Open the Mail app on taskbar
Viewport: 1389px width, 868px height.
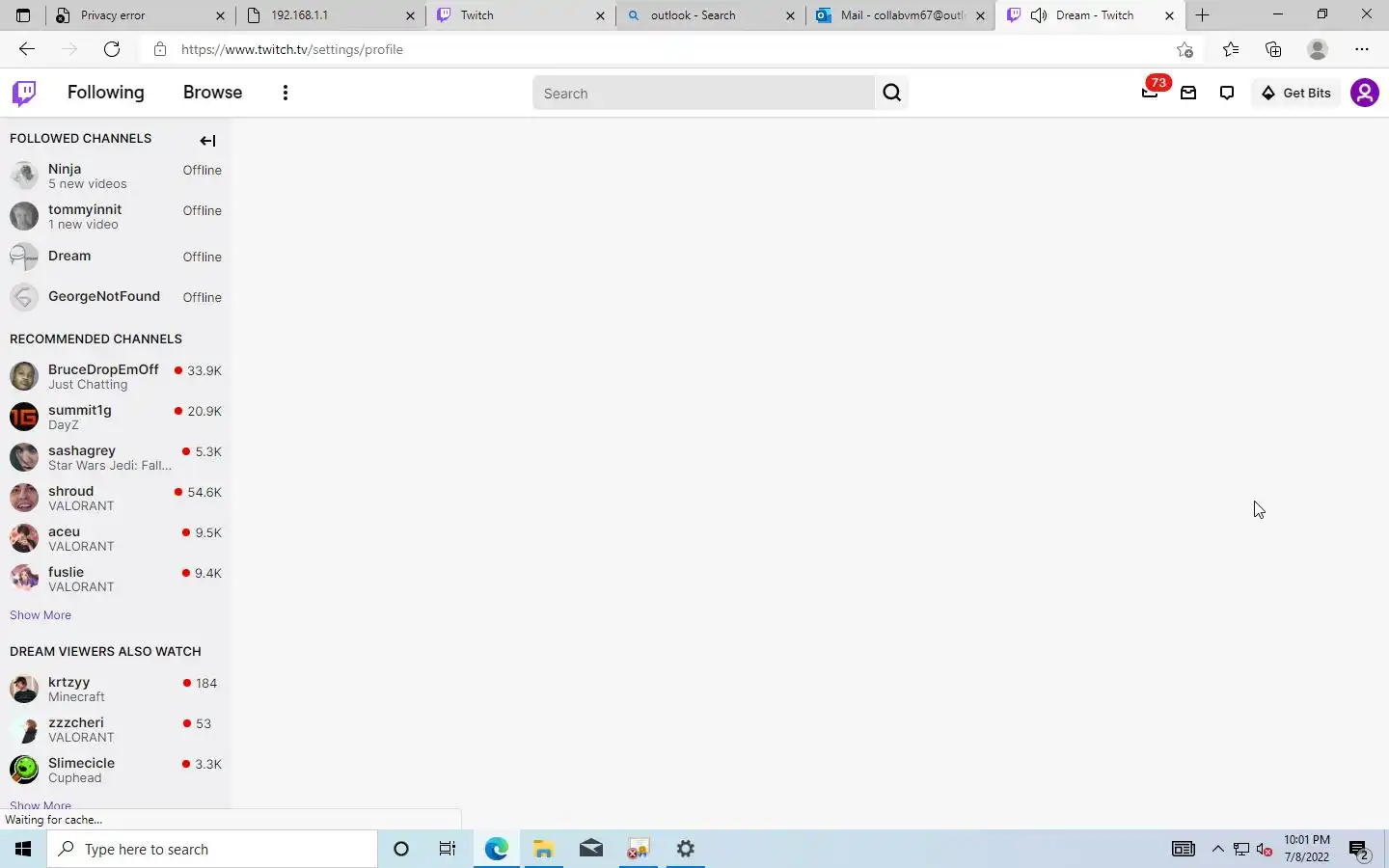click(x=591, y=849)
